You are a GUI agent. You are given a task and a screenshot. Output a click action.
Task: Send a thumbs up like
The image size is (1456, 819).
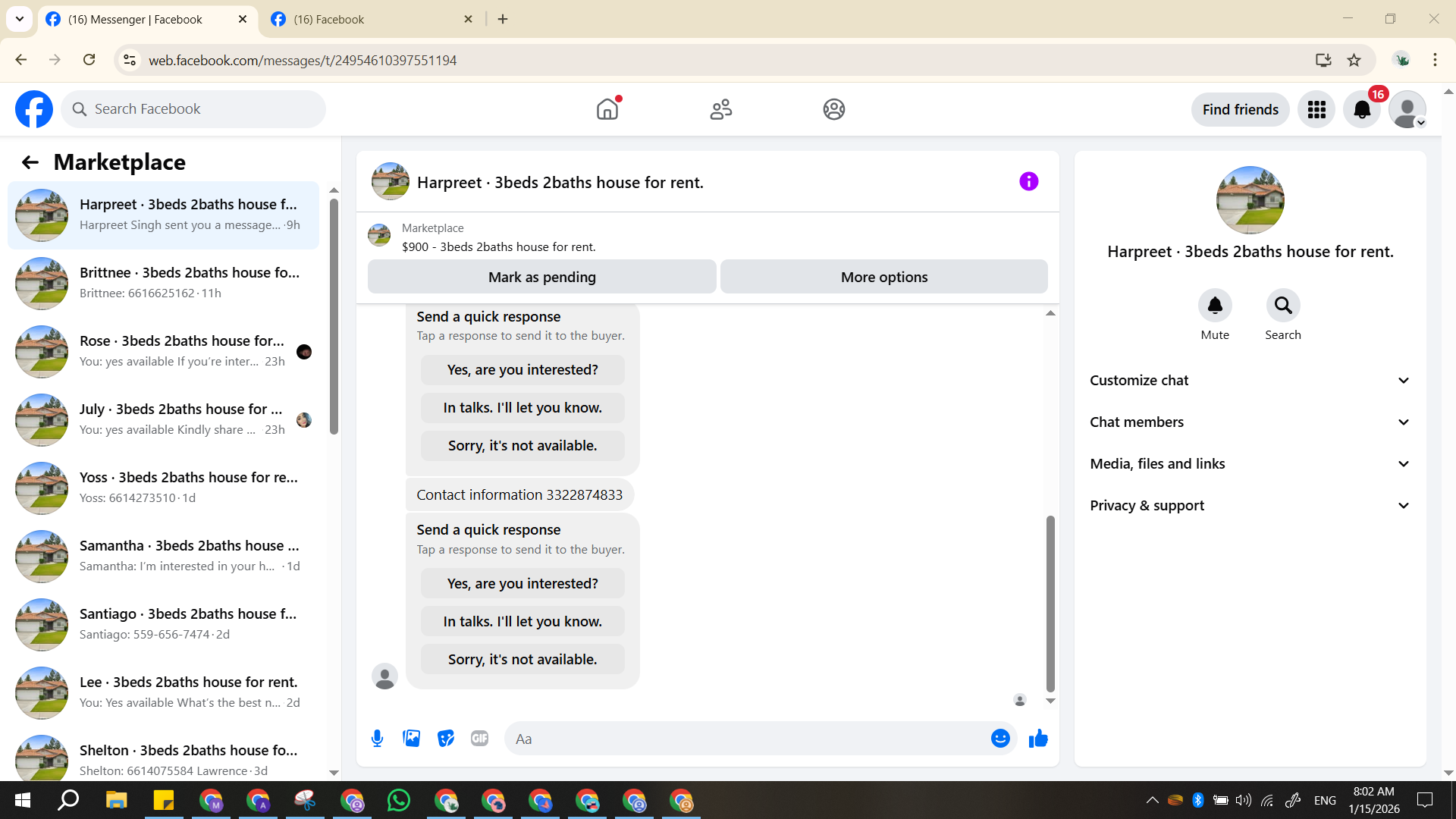coord(1038,739)
